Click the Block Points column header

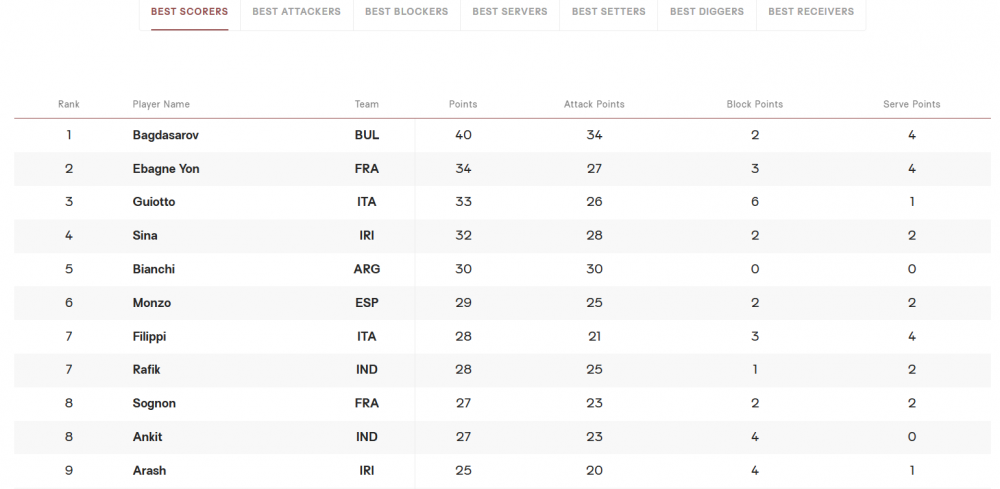click(x=754, y=104)
